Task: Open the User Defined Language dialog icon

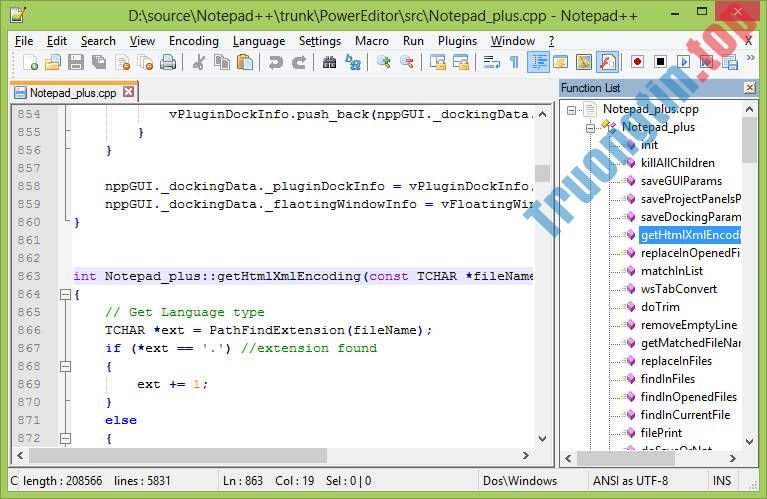Action: coord(561,63)
